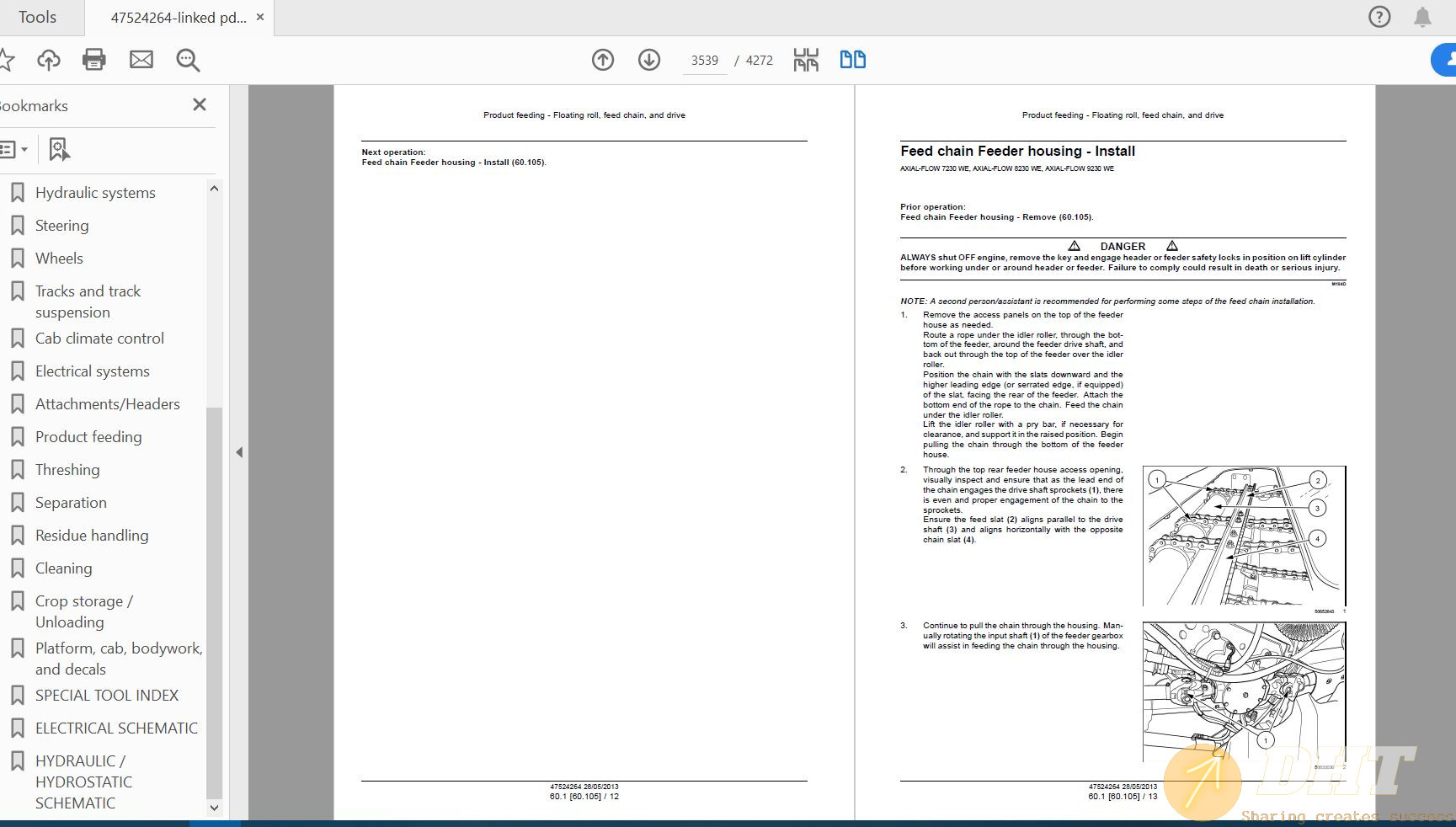Open the Hydraulic systems bookmark
The height and width of the screenshot is (827, 1456).
pos(95,193)
